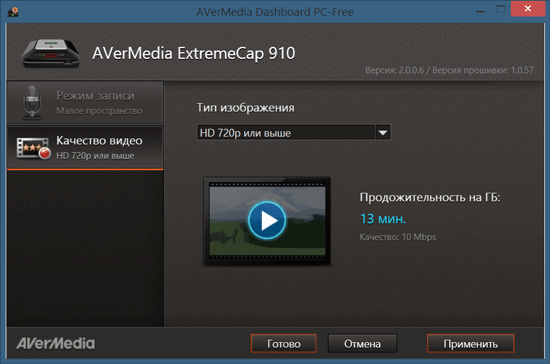The image size is (550, 364).
Task: Click the Тип изображения label
Action: (246, 108)
